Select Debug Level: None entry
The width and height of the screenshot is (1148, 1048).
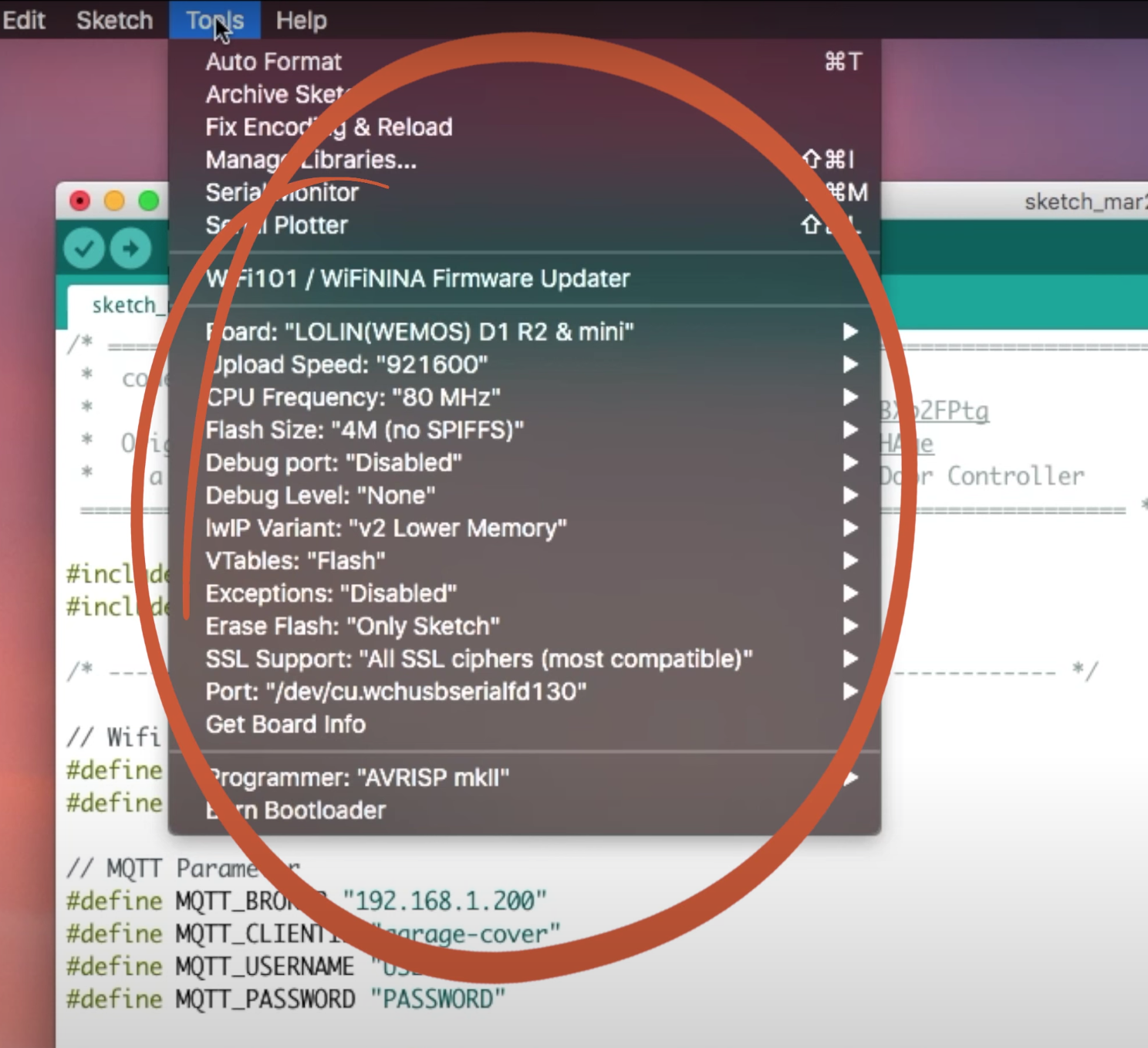(525, 495)
